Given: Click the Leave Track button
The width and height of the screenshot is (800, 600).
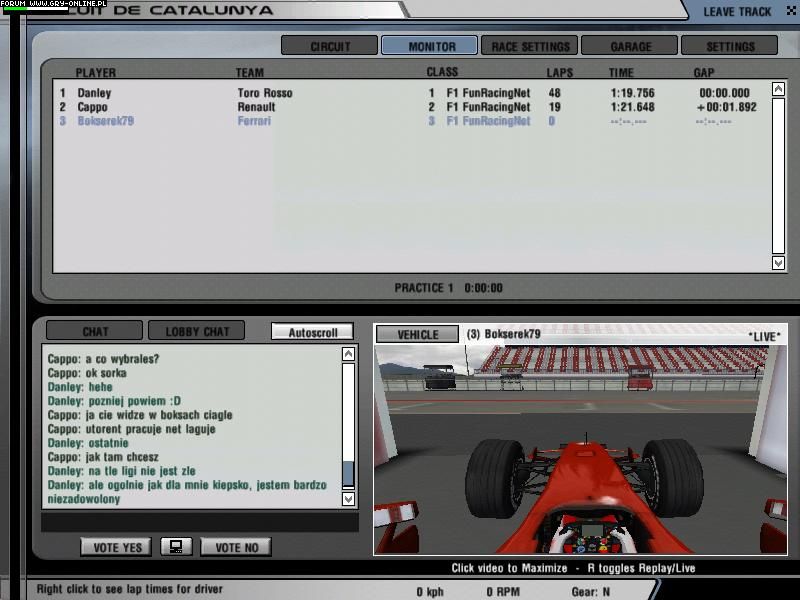Looking at the screenshot, I should 737,11.
